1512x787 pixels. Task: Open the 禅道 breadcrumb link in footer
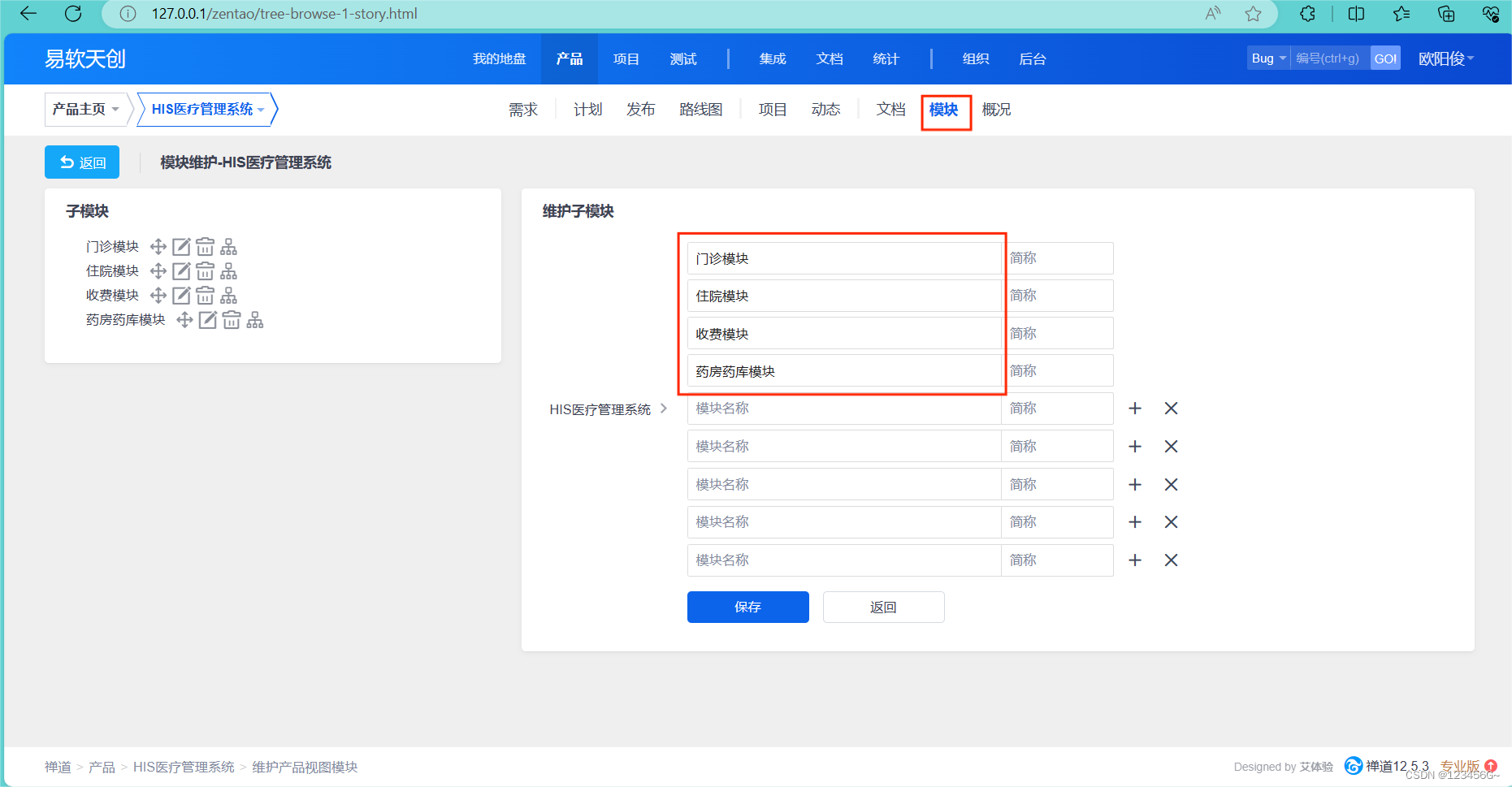tap(58, 767)
